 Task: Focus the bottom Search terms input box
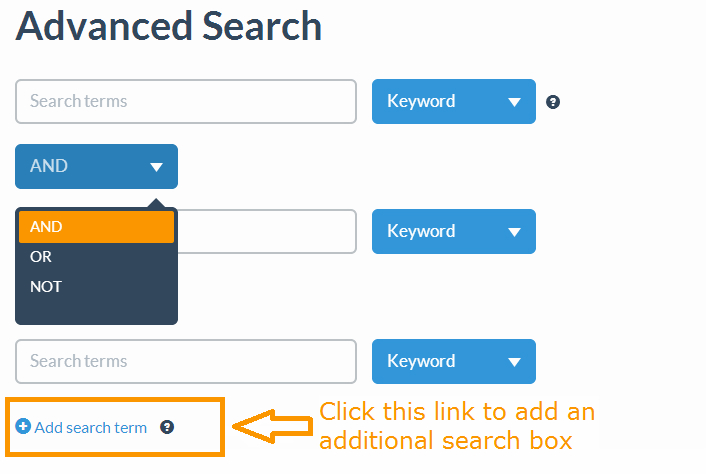click(x=186, y=361)
